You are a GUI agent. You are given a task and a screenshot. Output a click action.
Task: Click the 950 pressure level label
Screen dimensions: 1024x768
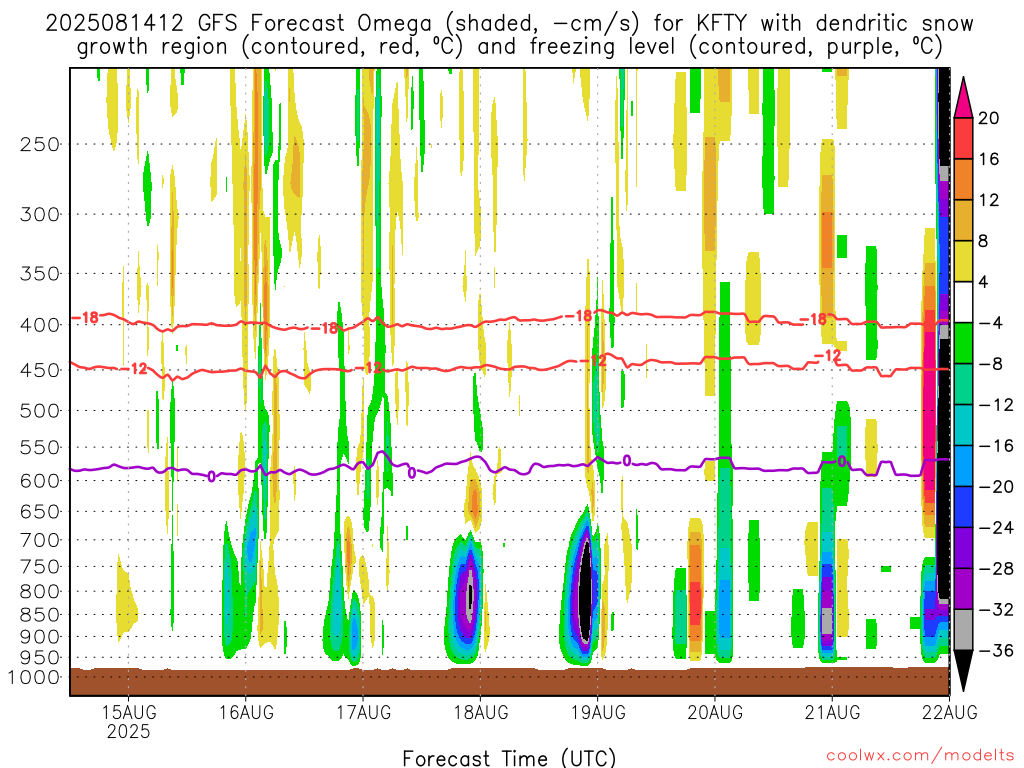(40, 658)
